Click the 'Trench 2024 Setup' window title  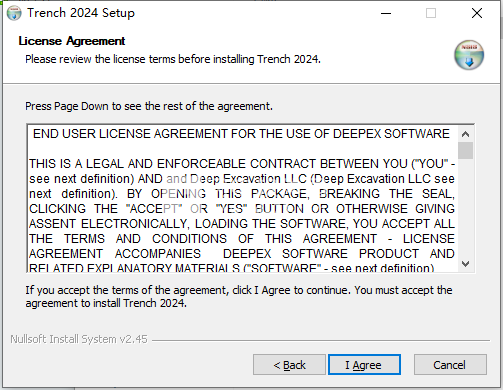pos(81,13)
